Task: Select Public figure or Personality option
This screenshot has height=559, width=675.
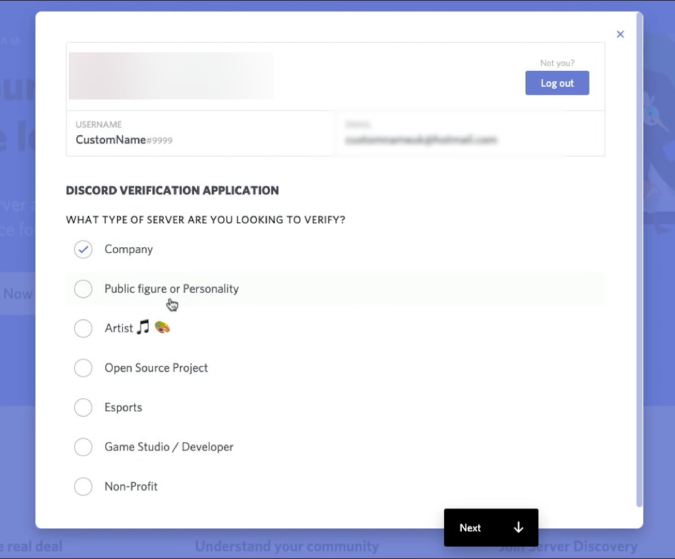Action: [83, 289]
